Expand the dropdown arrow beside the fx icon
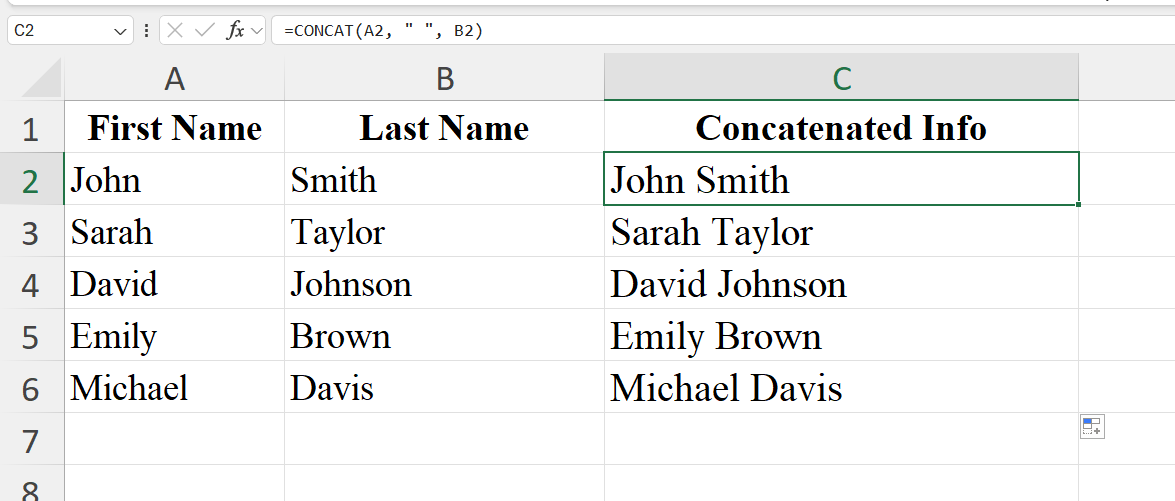Image resolution: width=1175 pixels, height=501 pixels. [x=257, y=32]
